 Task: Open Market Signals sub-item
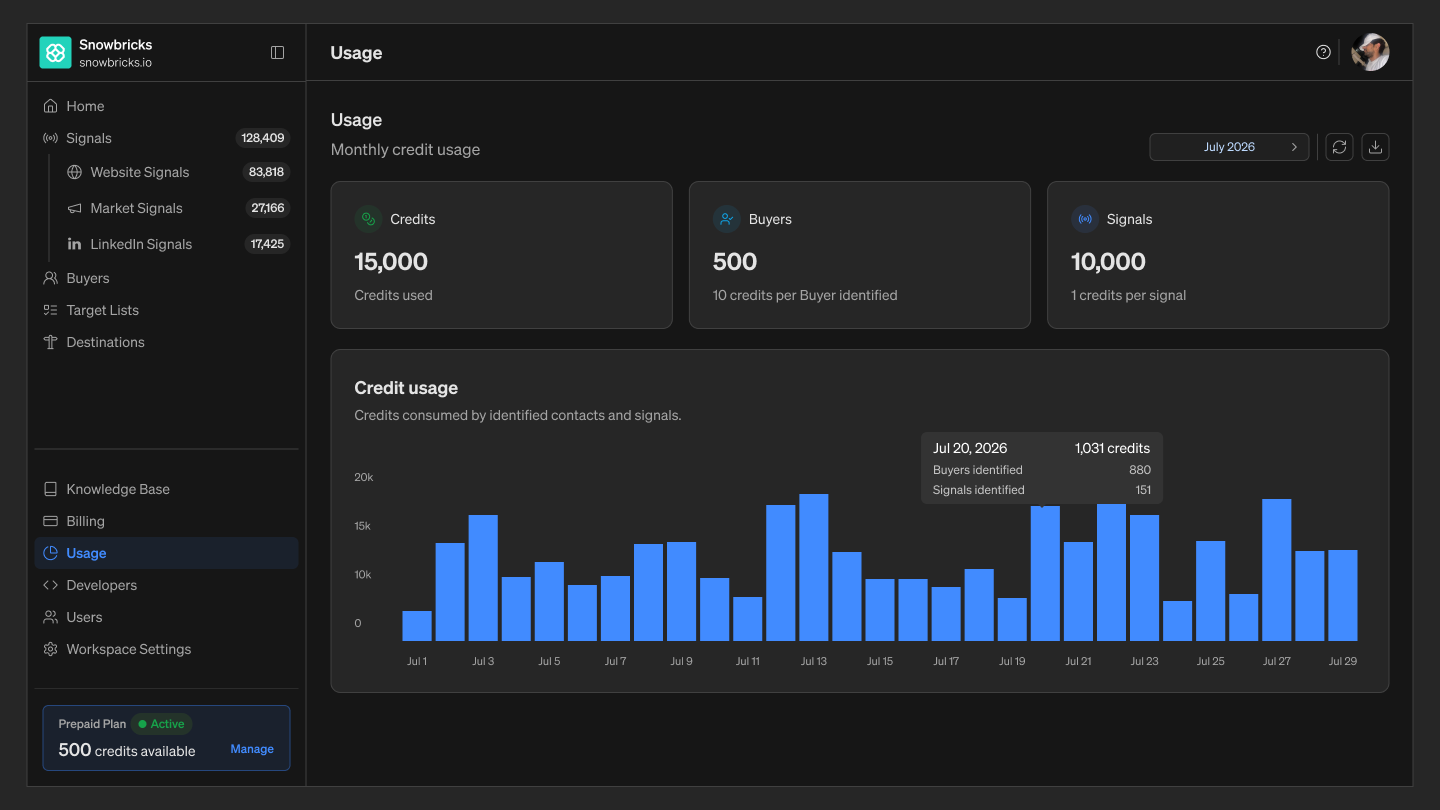click(x=178, y=208)
